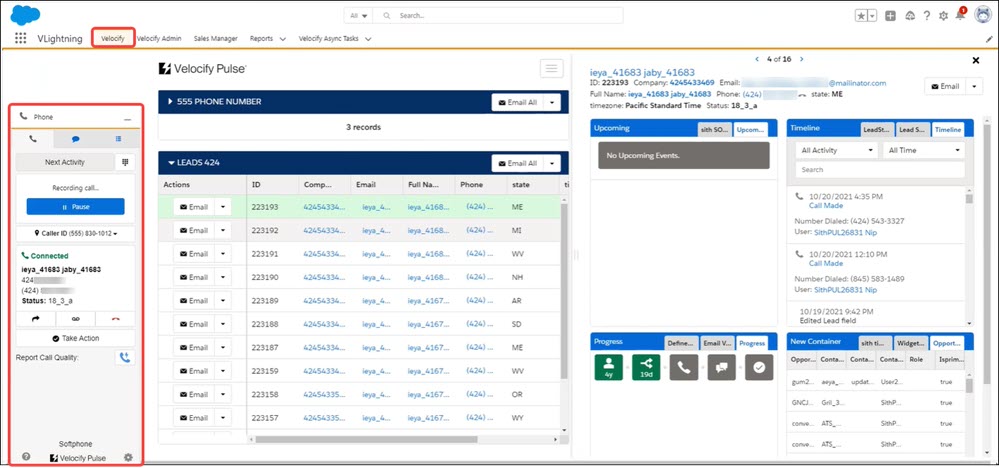
Task: Click Email button for row 223190
Action: 194,277
